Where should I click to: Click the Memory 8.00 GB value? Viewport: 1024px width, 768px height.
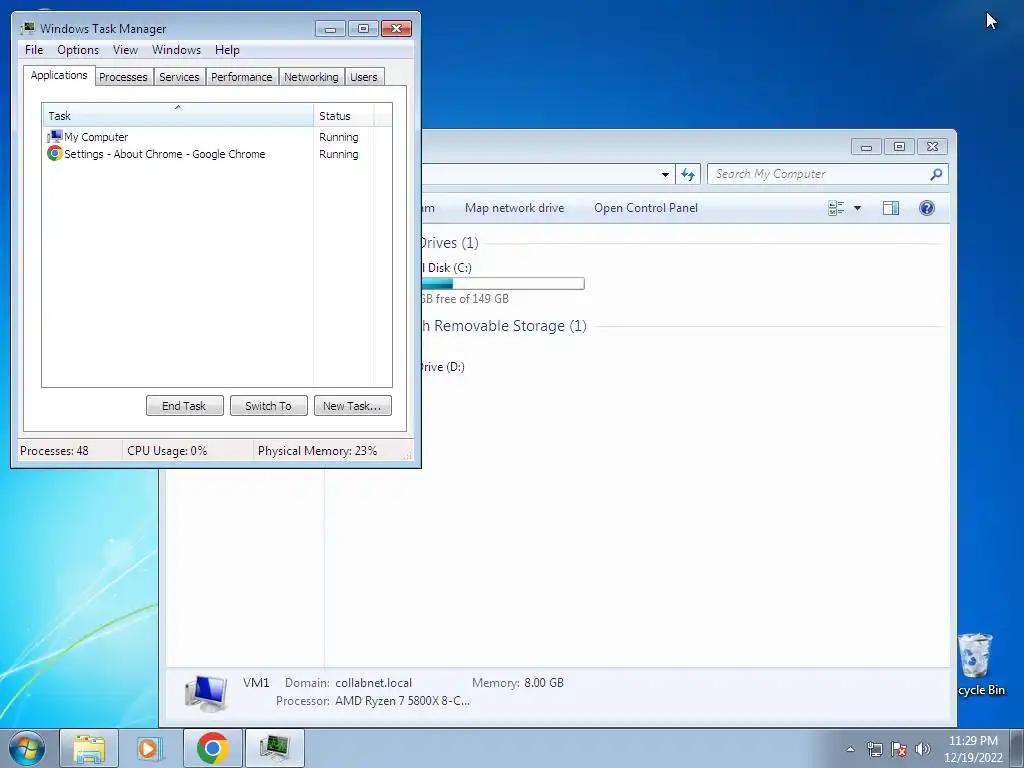(x=543, y=683)
